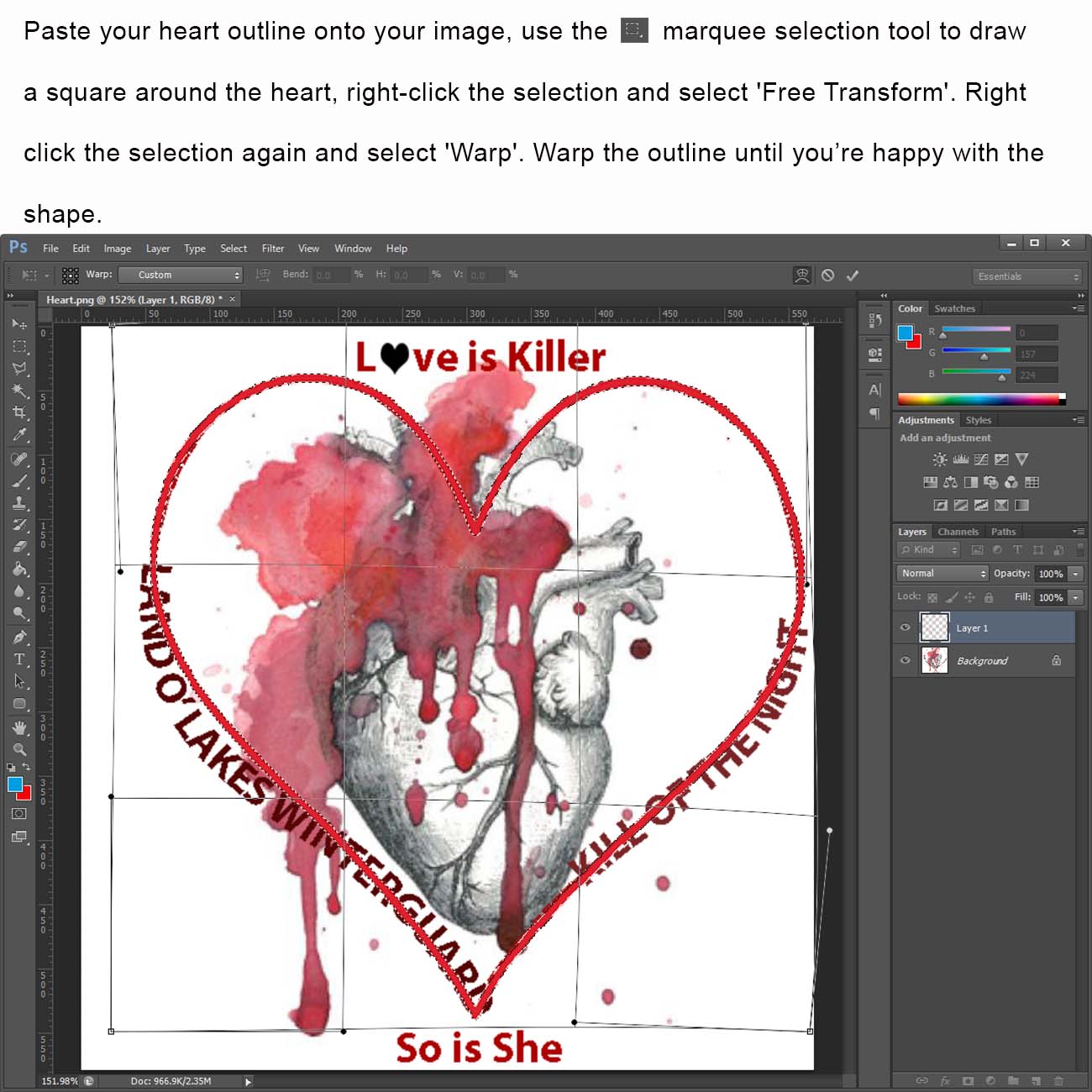Image resolution: width=1092 pixels, height=1092 pixels.
Task: Commit the transform with checkmark icon
Action: tap(853, 276)
